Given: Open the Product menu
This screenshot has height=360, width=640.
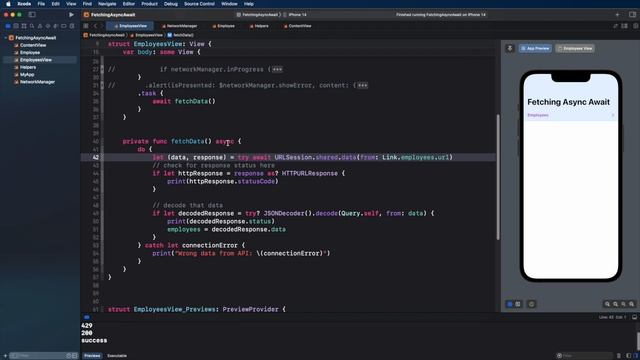Looking at the screenshot, I should [x=149, y=4].
